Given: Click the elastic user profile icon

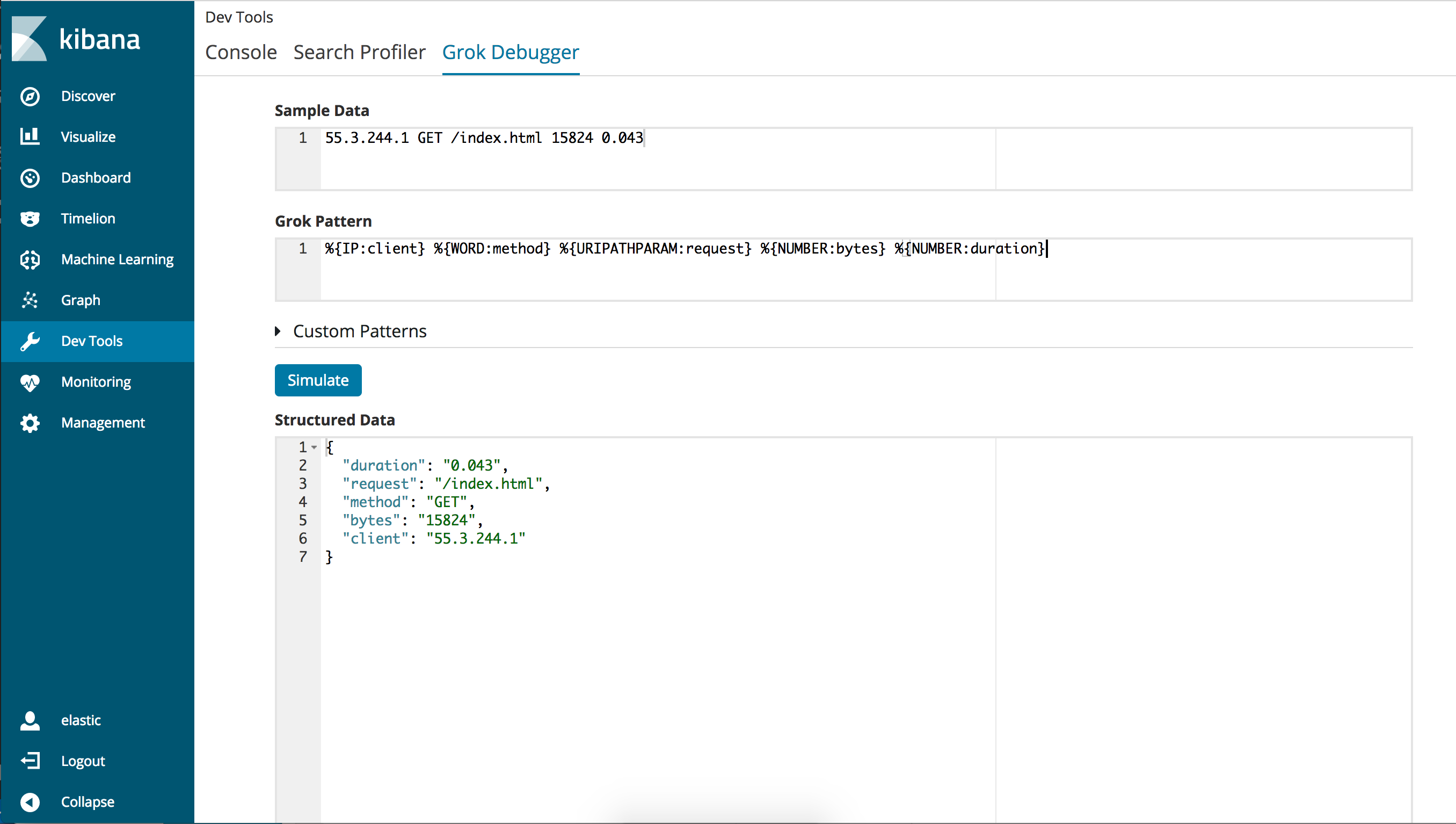Looking at the screenshot, I should pos(30,720).
